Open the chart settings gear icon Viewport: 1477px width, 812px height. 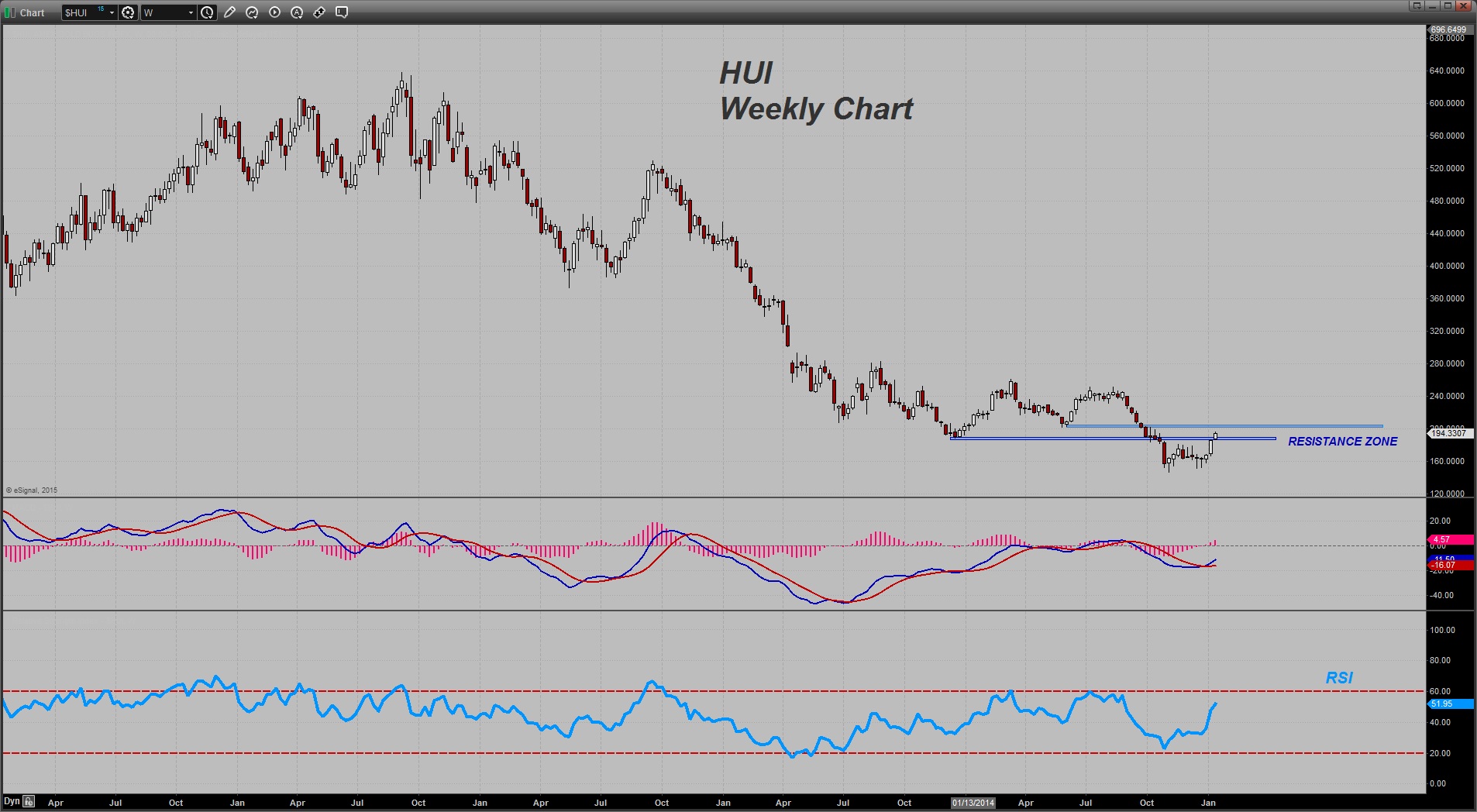tap(128, 12)
